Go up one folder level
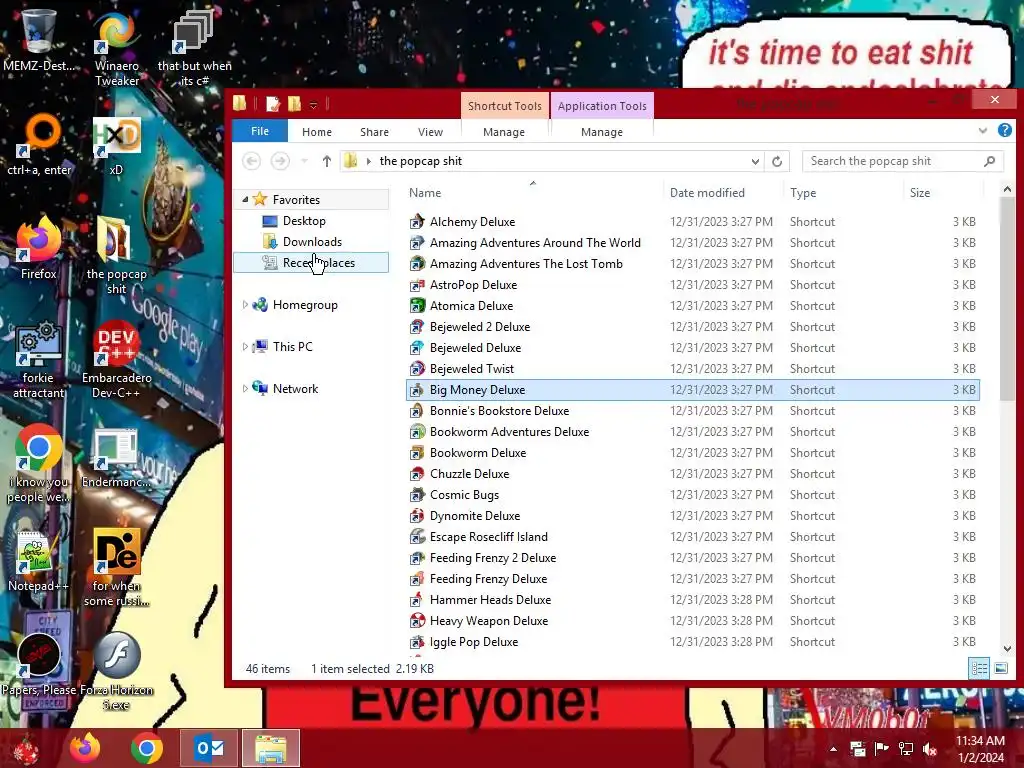 327,161
